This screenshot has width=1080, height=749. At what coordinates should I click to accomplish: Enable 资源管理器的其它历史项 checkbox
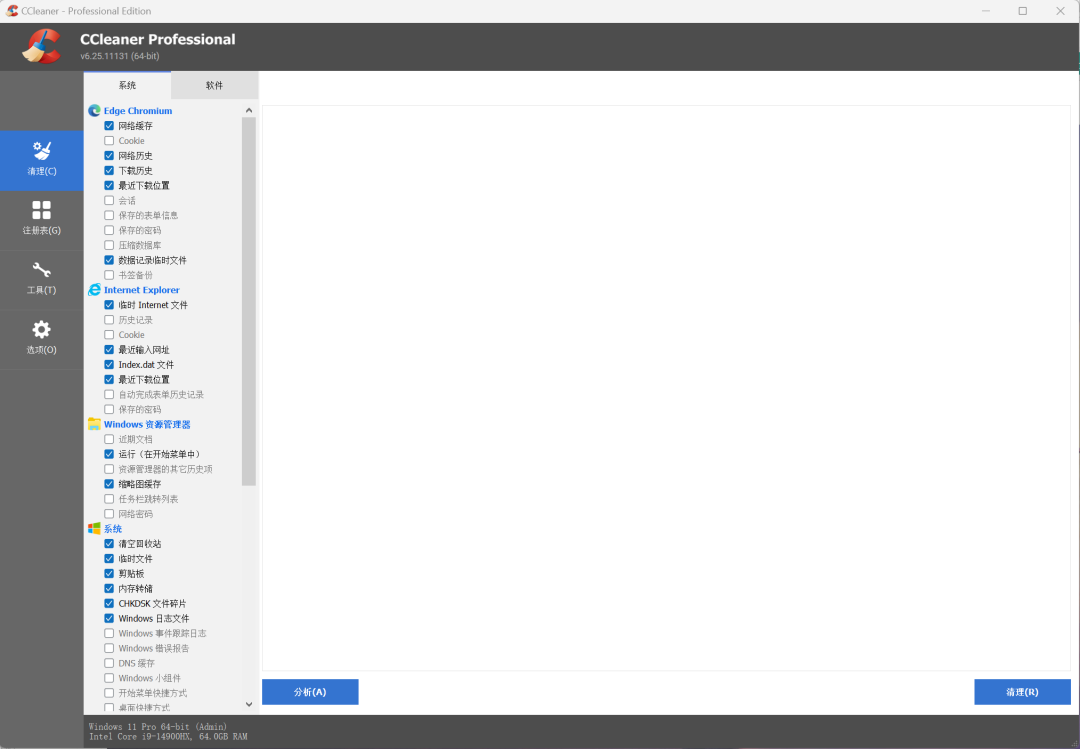[109, 469]
